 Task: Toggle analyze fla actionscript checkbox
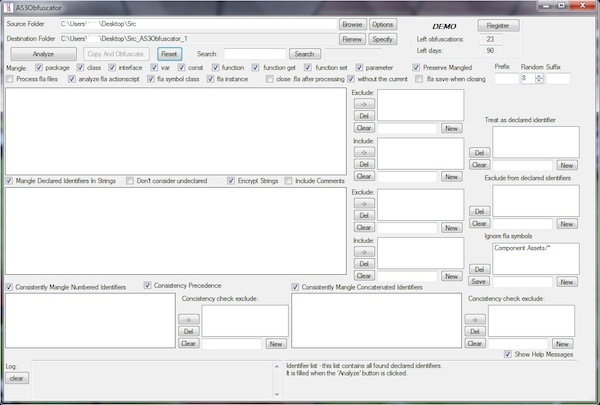click(x=72, y=79)
